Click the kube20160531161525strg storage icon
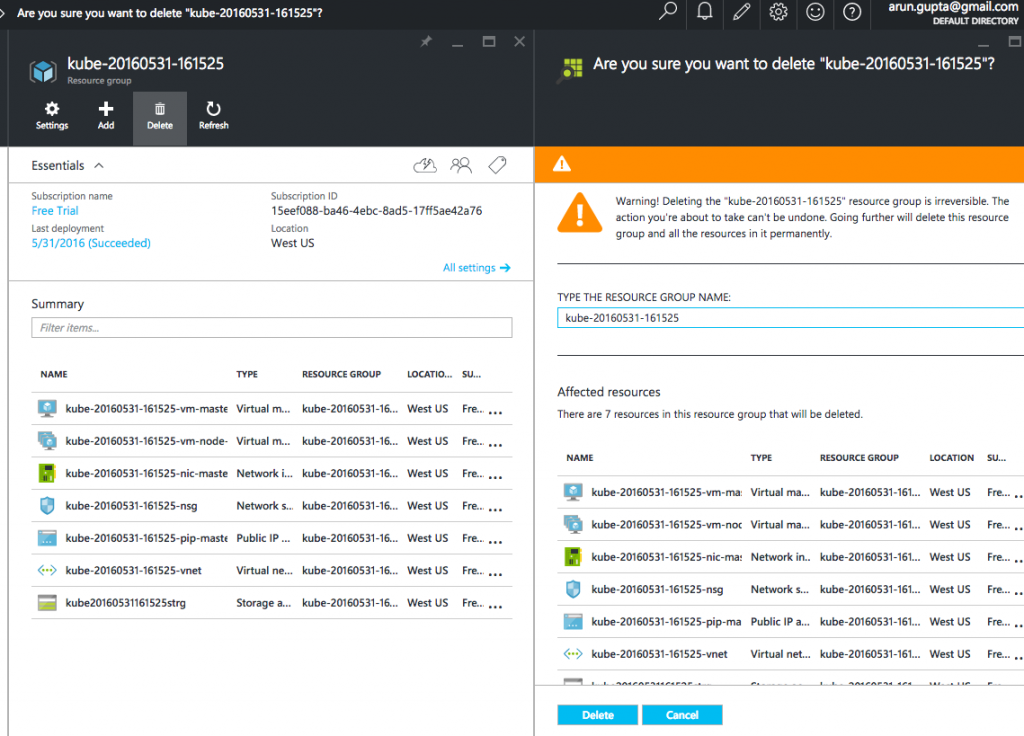This screenshot has width=1024, height=736. [47, 603]
